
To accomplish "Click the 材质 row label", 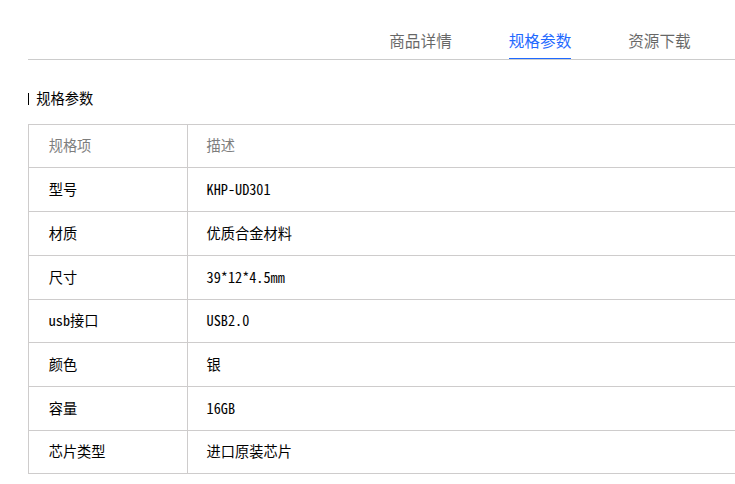I will 63,233.
